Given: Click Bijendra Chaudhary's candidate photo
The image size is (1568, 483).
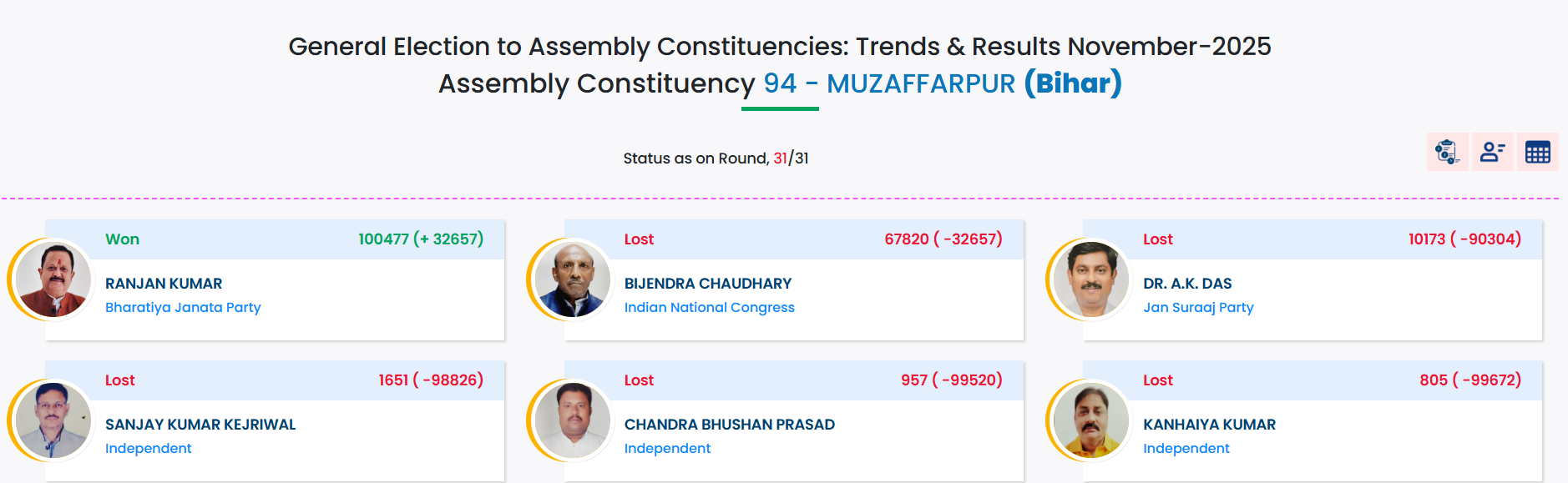Looking at the screenshot, I should click(573, 279).
